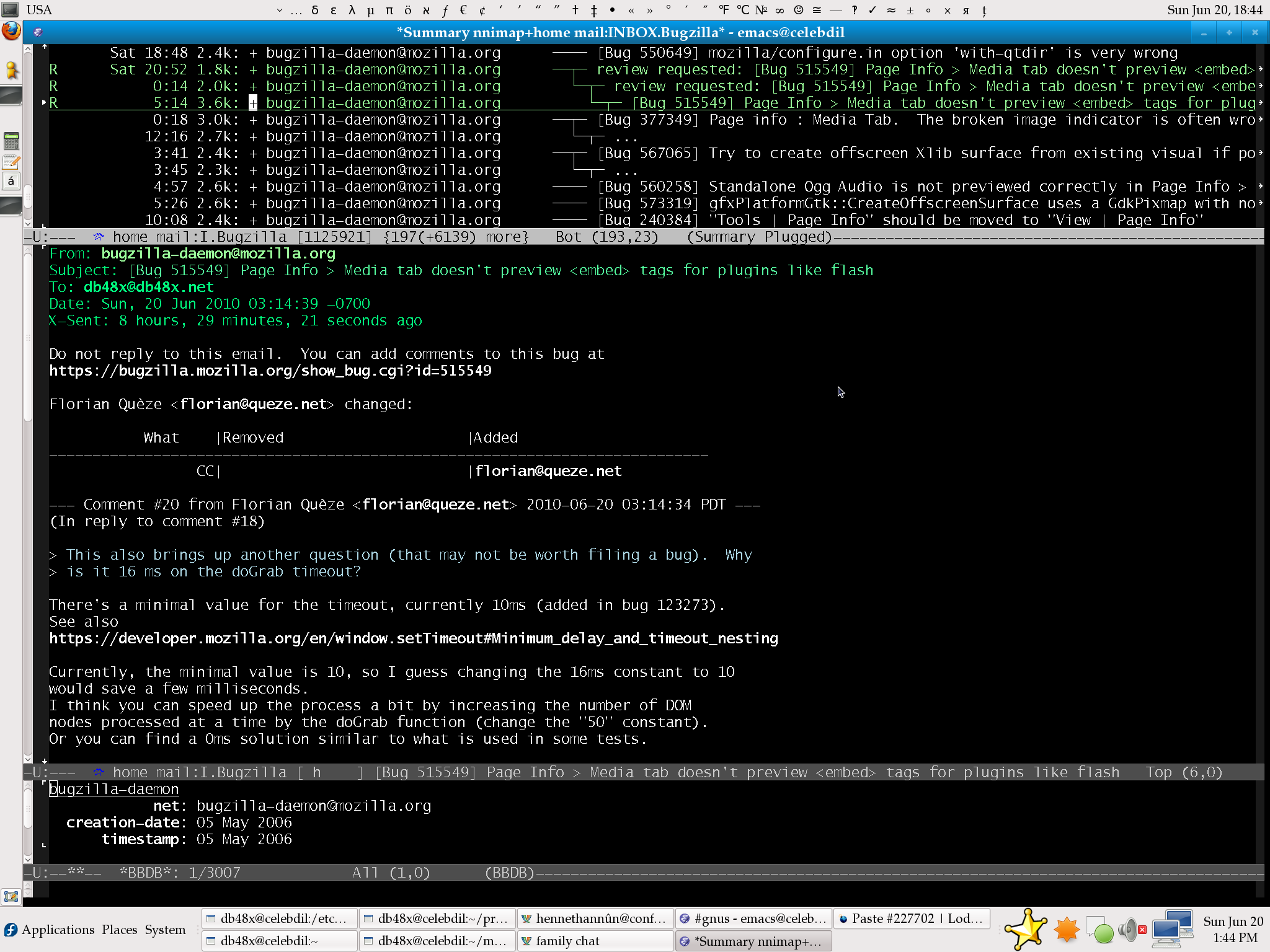Open the Places menu
The image size is (1270, 952).
pos(119,930)
